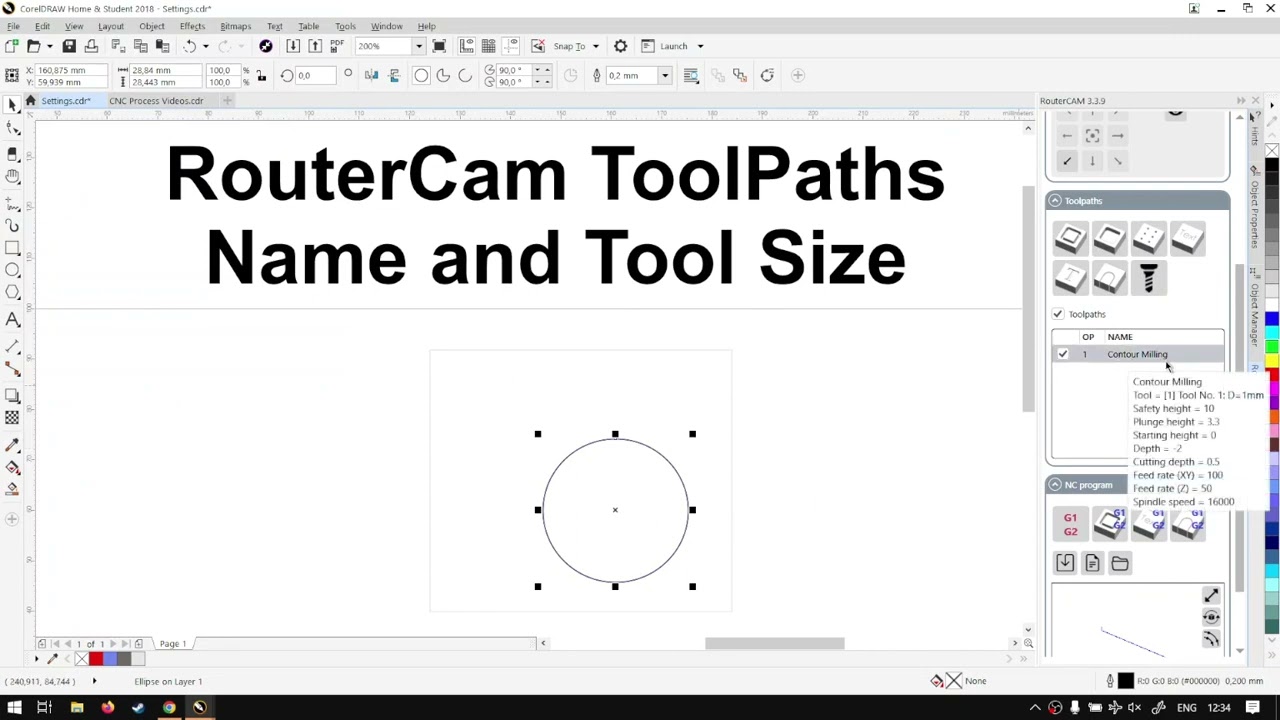
Task: Open the outline width 0,2 mm dropdown
Action: [664, 76]
